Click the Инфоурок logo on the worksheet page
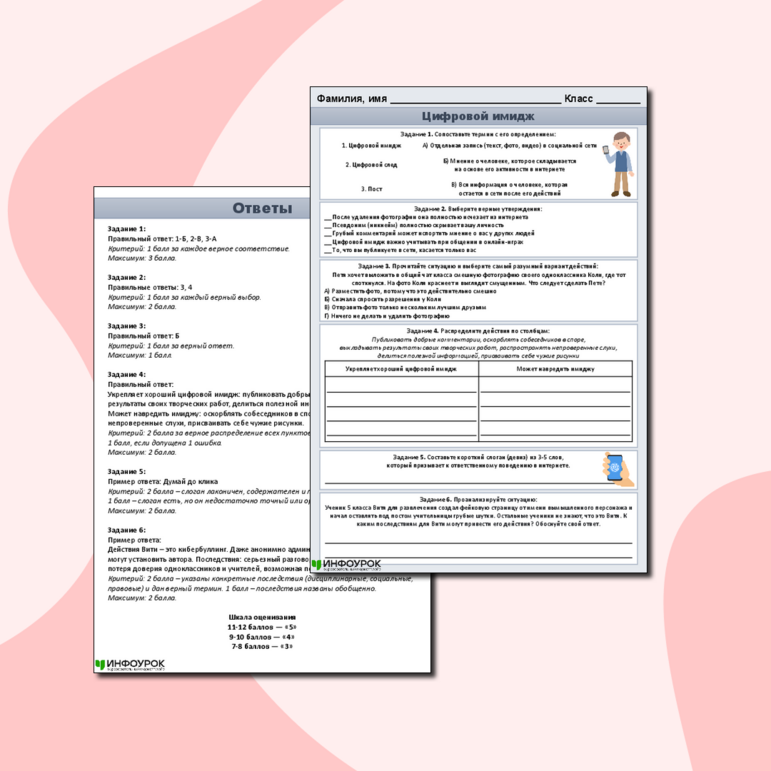771x771 pixels. [x=347, y=564]
